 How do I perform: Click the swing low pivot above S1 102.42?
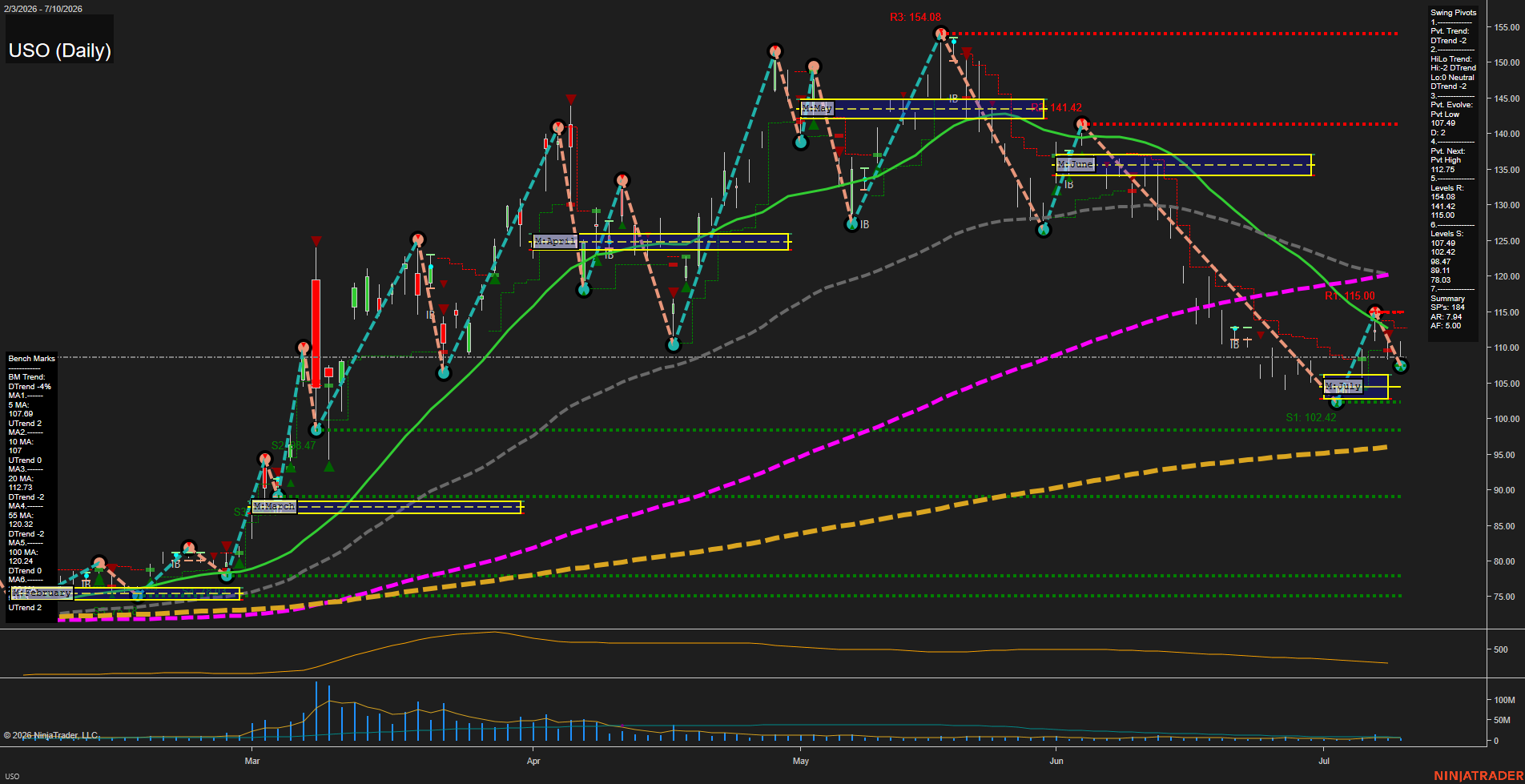pyautogui.click(x=1336, y=402)
